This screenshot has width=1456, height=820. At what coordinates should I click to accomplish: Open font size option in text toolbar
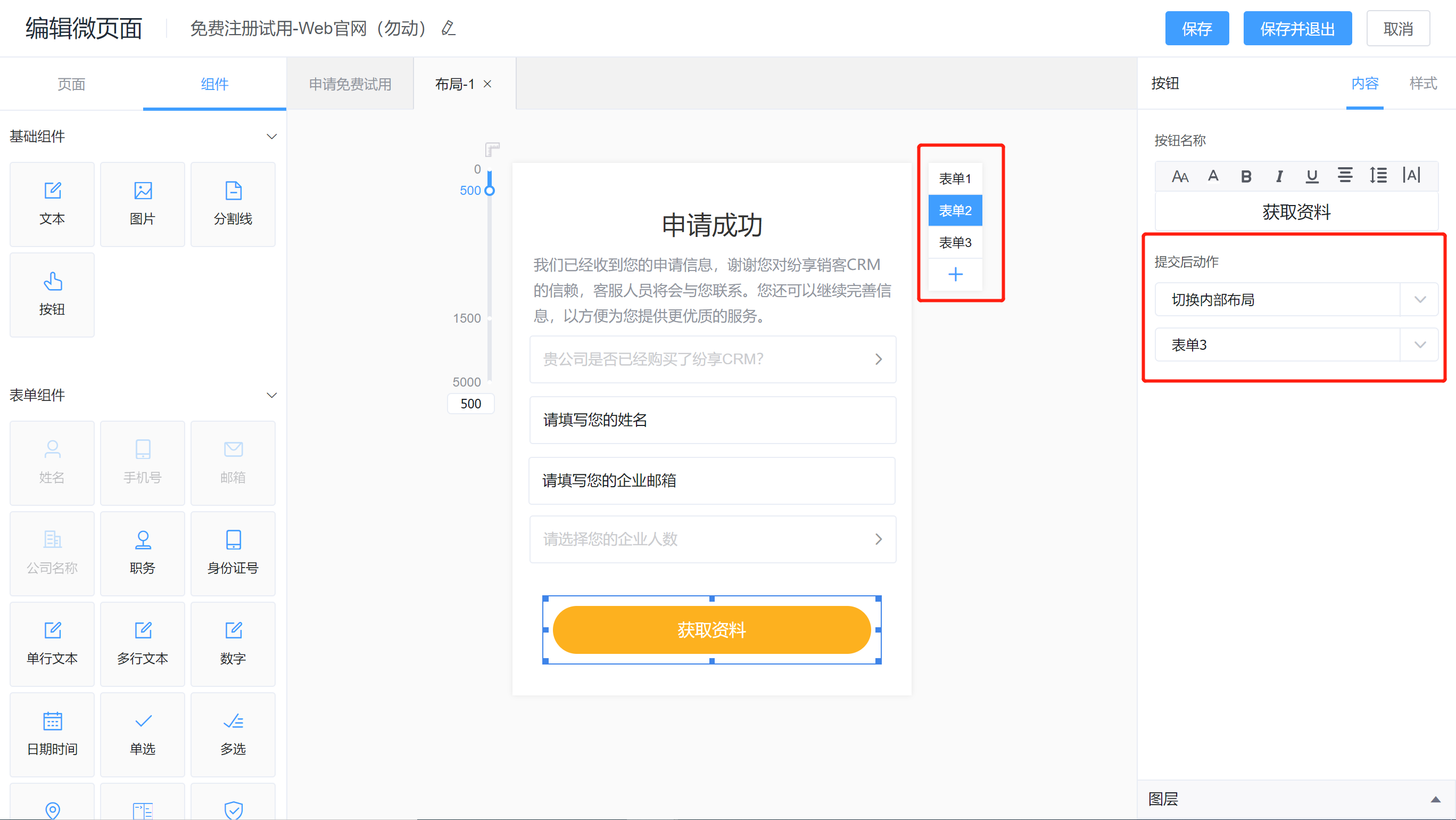tap(1180, 176)
